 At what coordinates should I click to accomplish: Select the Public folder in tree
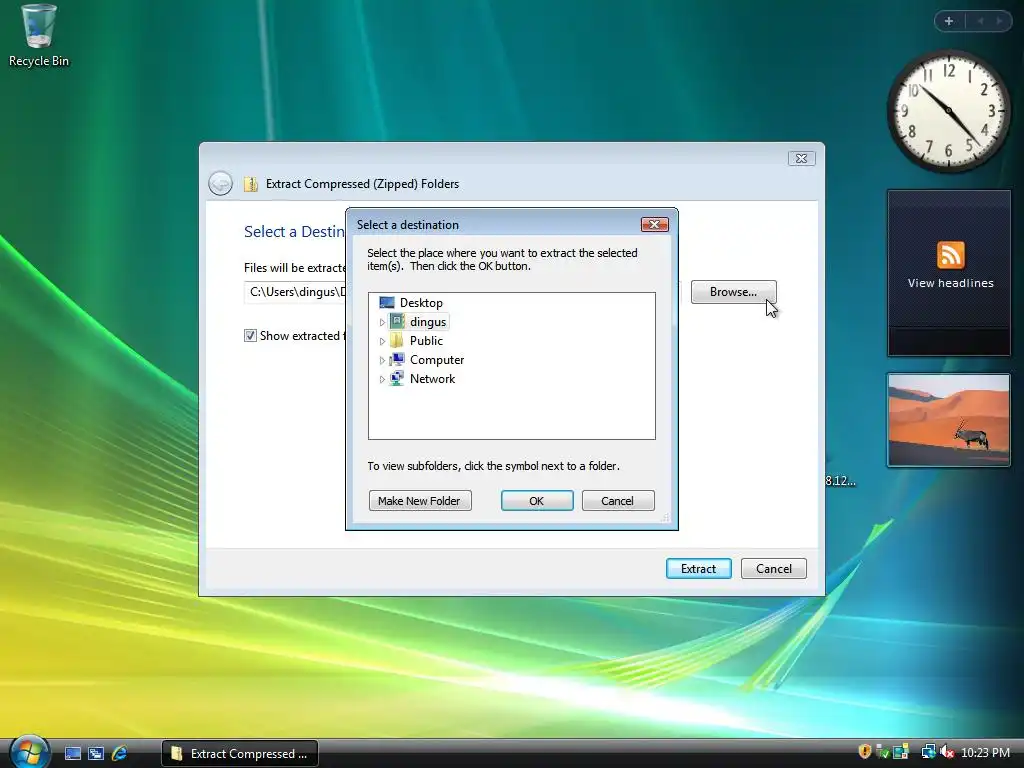click(x=426, y=340)
